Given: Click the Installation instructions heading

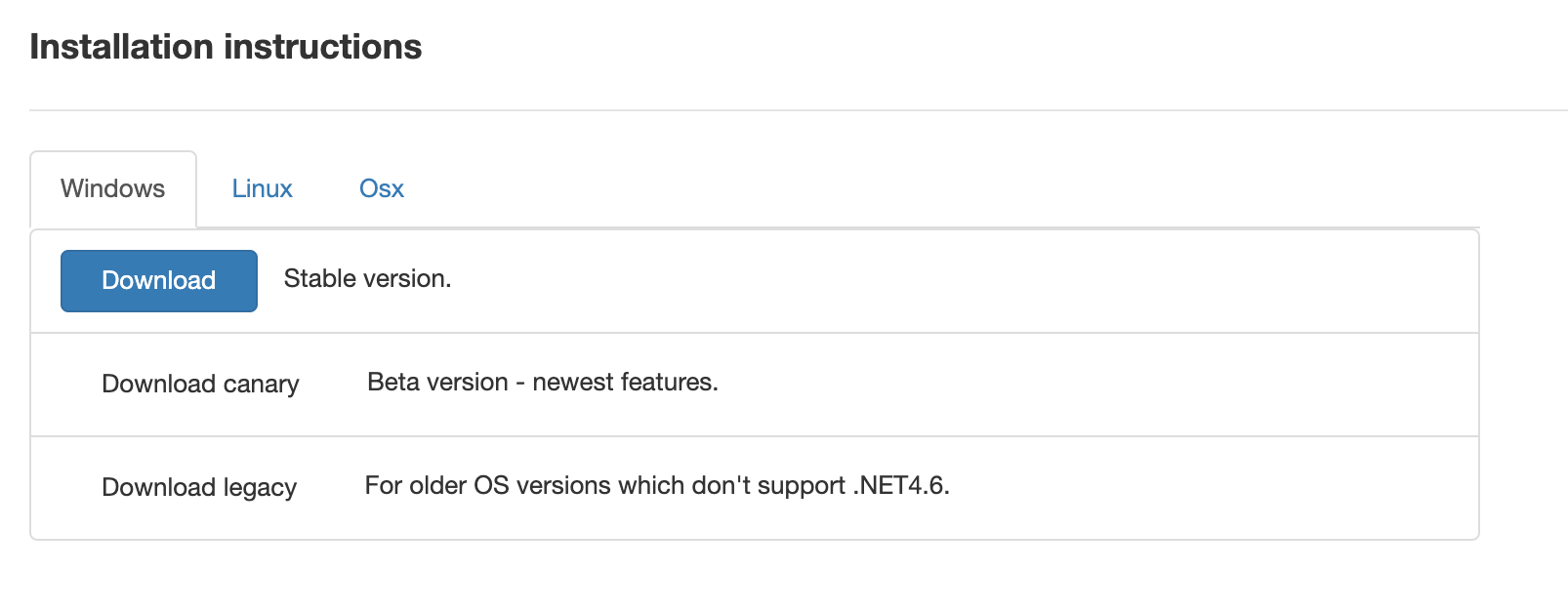Looking at the screenshot, I should [x=226, y=47].
